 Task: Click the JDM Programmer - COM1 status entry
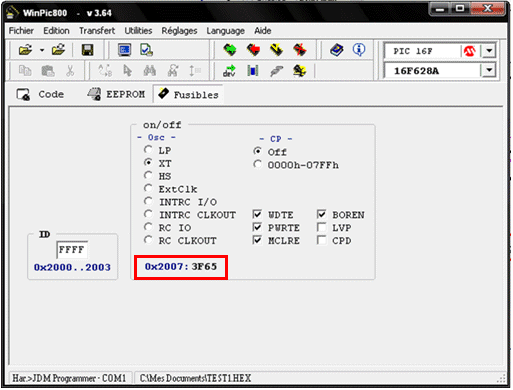click(69, 378)
